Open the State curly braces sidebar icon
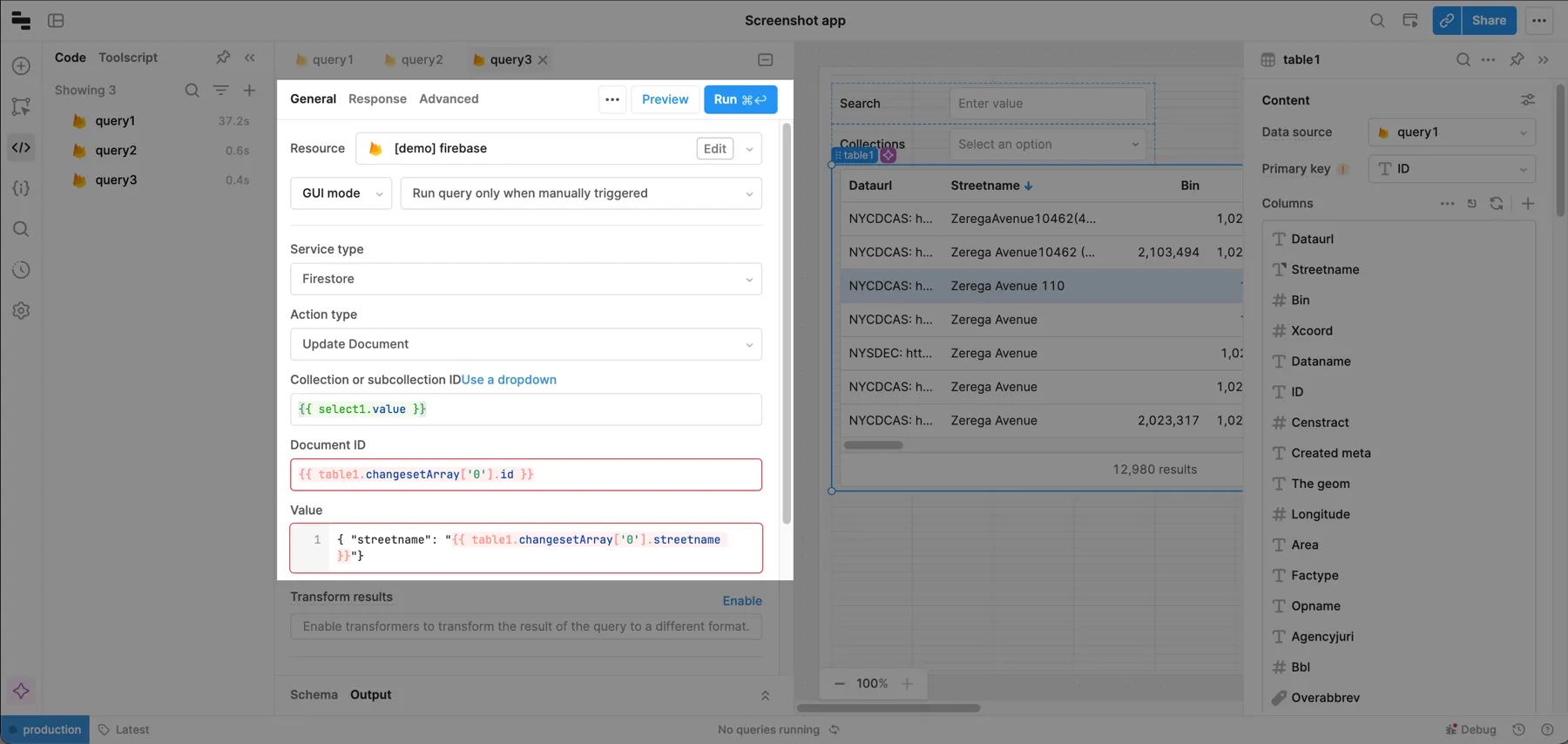Viewport: 1568px width, 744px height. 21,188
